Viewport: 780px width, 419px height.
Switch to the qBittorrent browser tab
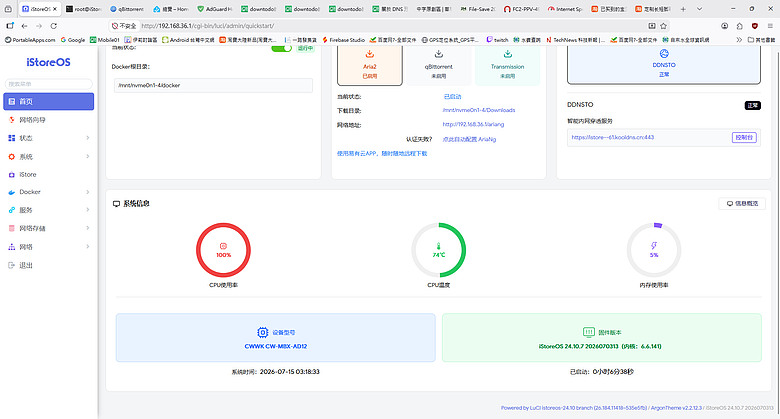click(x=127, y=9)
